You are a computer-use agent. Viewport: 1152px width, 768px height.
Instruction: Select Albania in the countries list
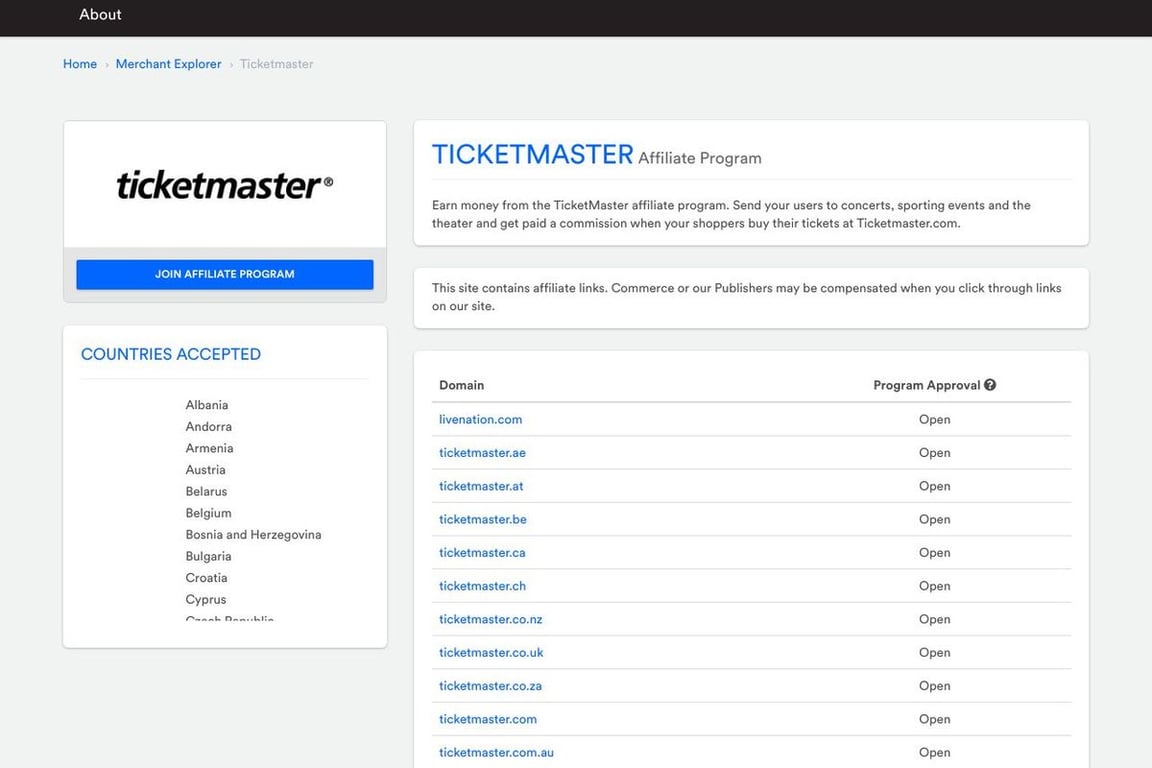click(x=206, y=404)
